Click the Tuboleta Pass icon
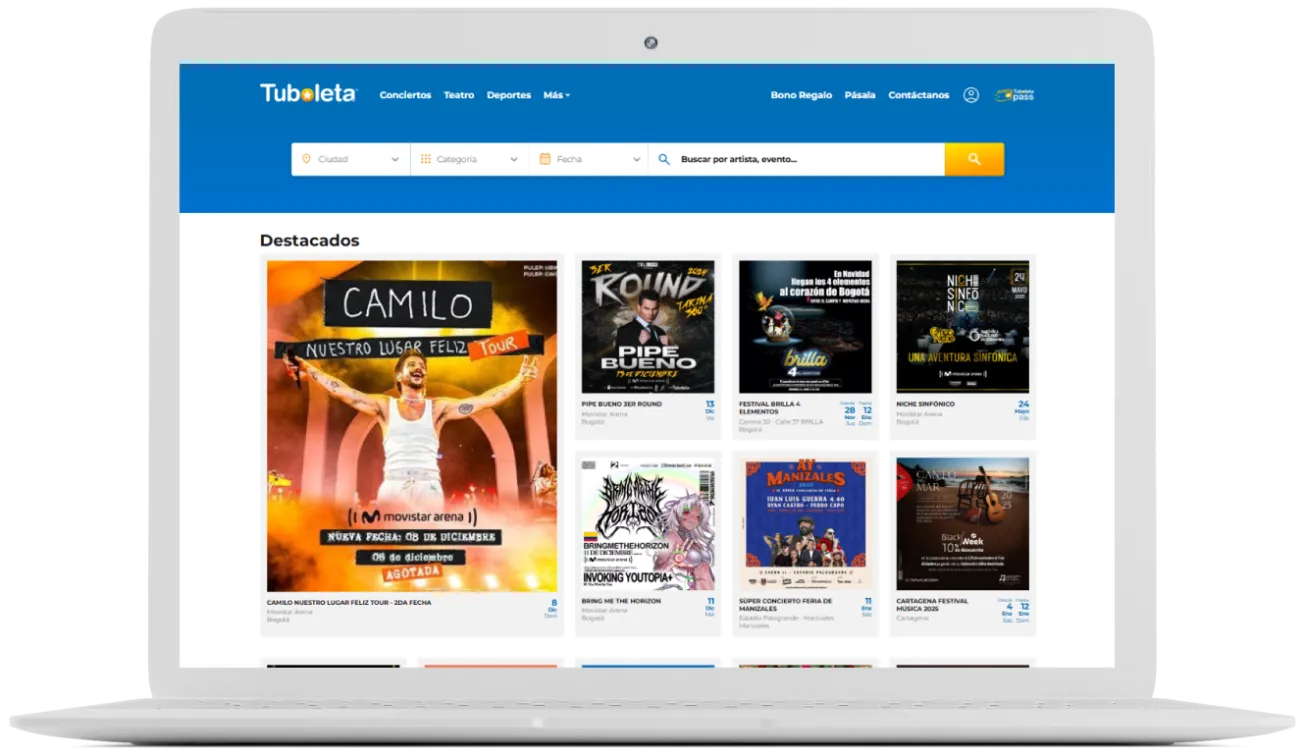This screenshot has height=755, width=1304. pos(1013,94)
